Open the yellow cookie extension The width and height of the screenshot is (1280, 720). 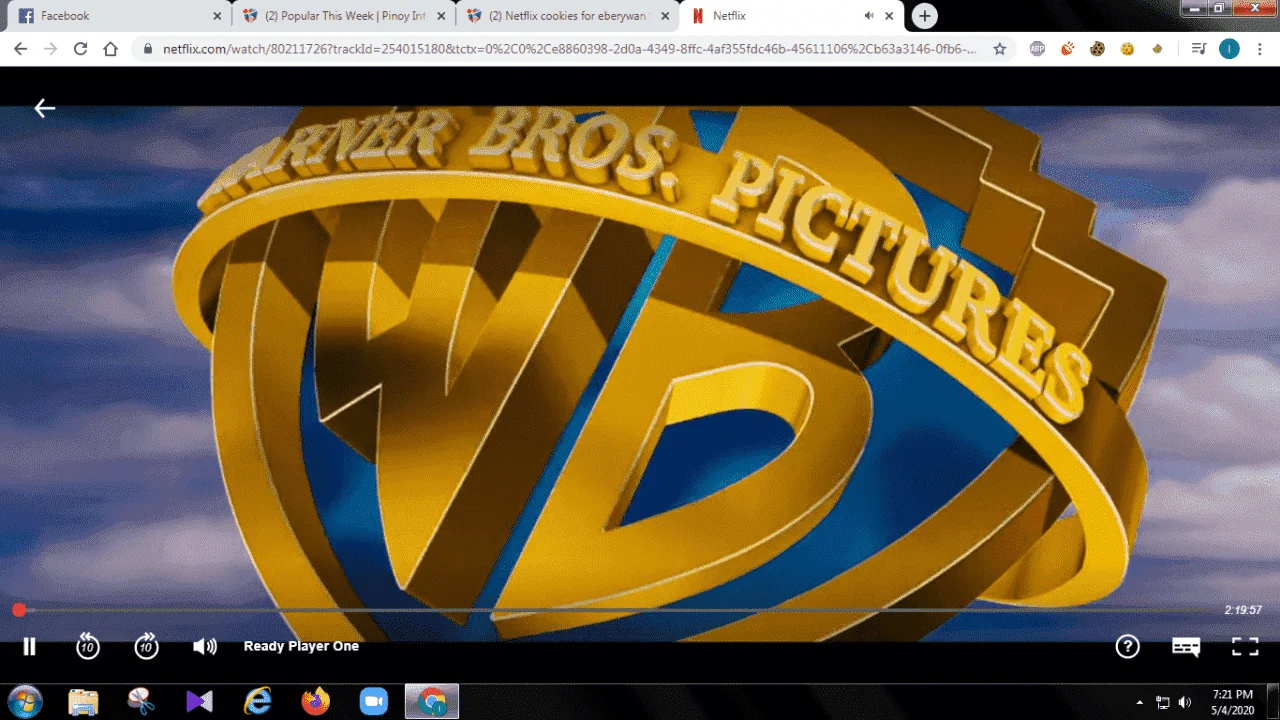click(1127, 48)
